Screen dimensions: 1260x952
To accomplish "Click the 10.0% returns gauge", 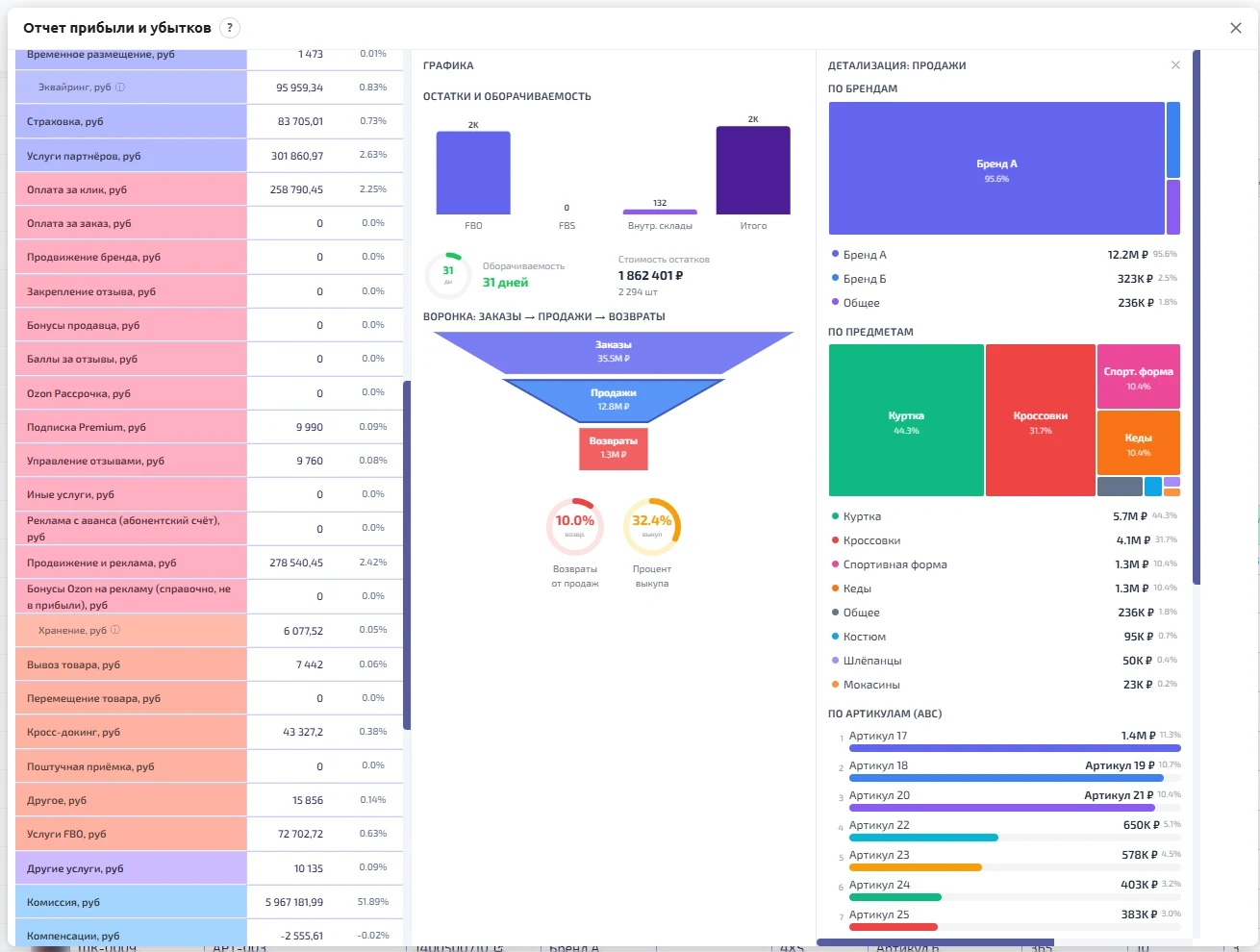I will tap(575, 526).
